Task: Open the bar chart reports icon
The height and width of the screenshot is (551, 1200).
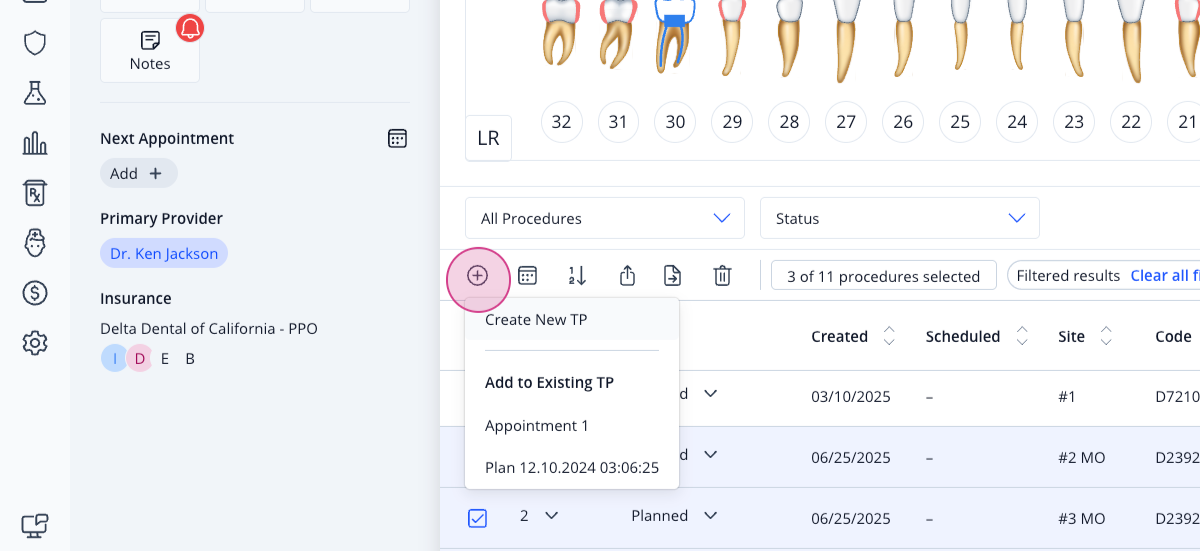Action: [x=35, y=143]
